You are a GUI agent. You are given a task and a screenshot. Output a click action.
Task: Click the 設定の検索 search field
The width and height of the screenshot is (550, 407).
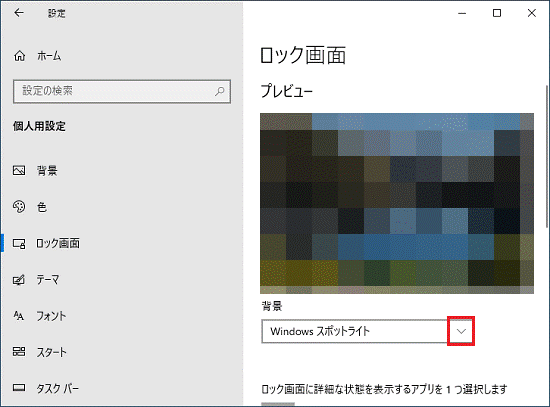coord(122,91)
